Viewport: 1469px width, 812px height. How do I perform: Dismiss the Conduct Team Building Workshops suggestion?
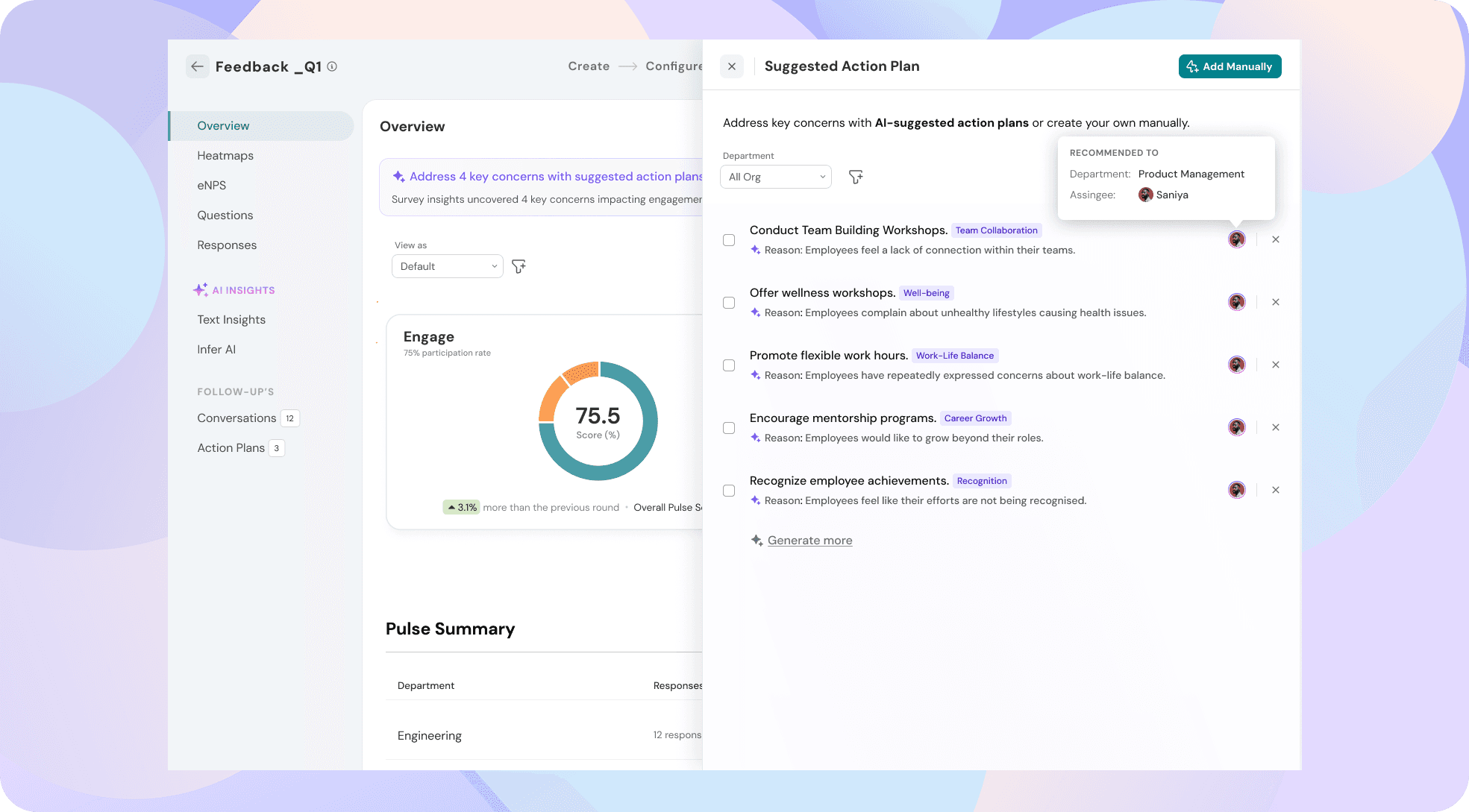[x=1276, y=239]
